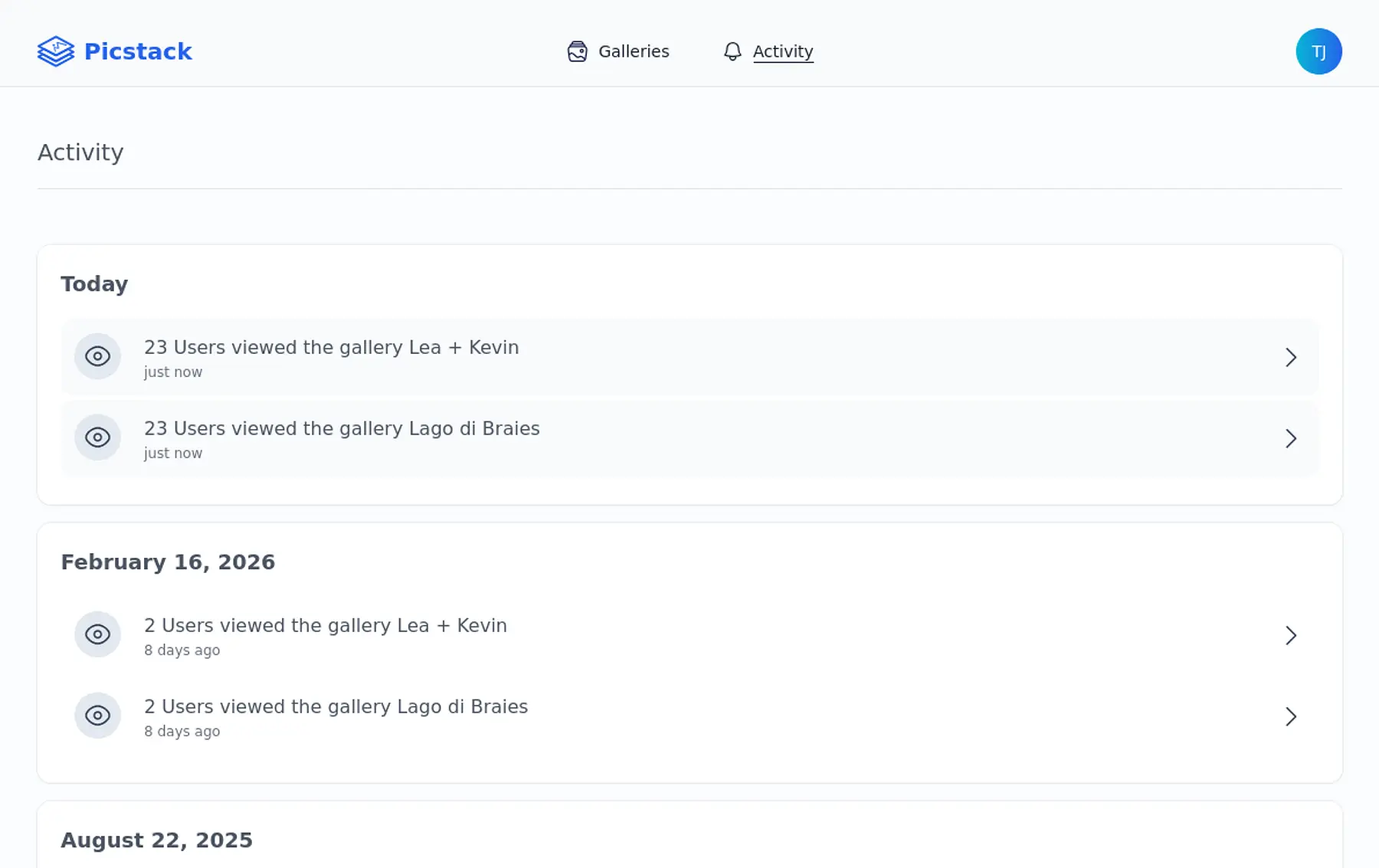The image size is (1379, 868).
Task: Click the eye icon beside Lago di Braies today
Action: coord(97,437)
